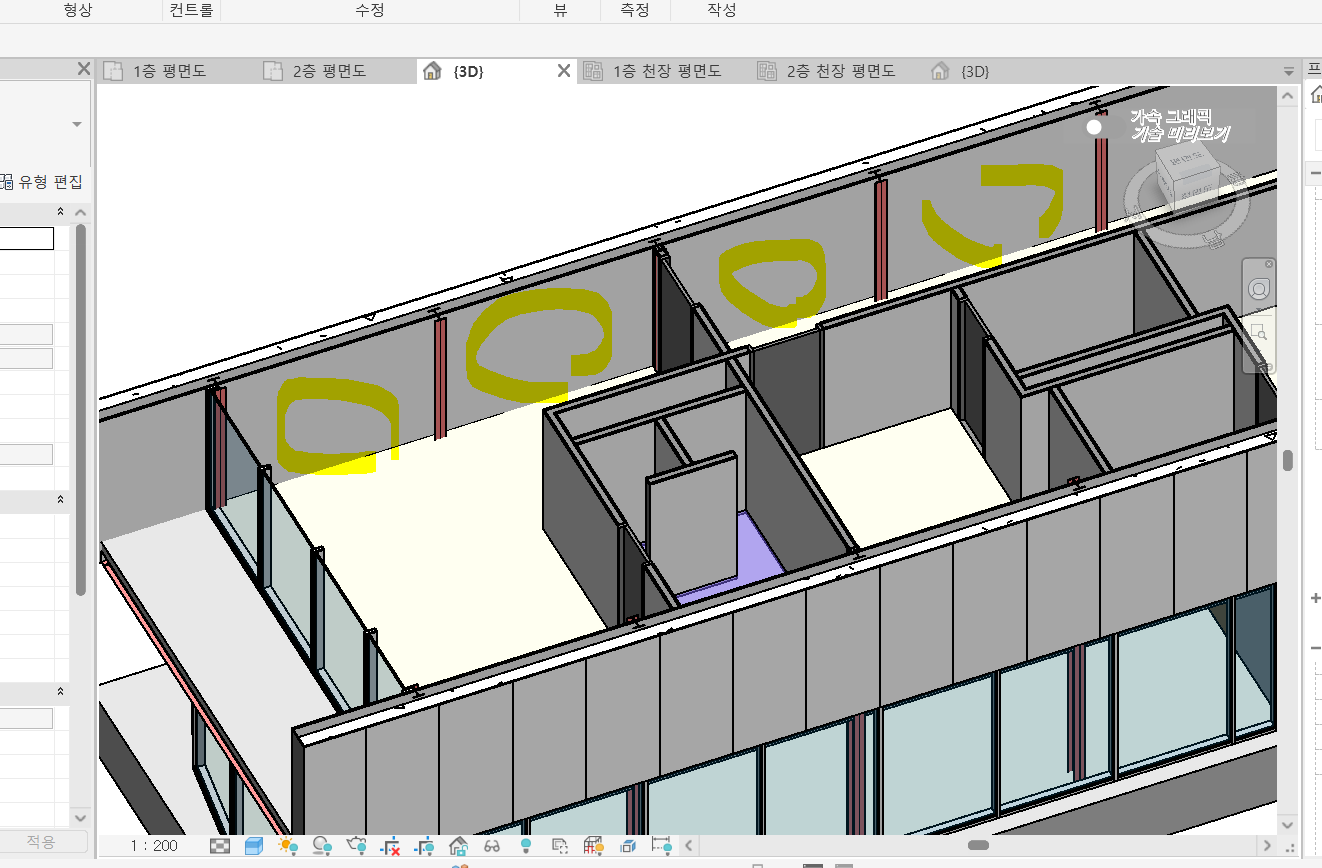Close the active {3D} view tab
Viewport: 1322px width, 868px height.
pyautogui.click(x=564, y=71)
